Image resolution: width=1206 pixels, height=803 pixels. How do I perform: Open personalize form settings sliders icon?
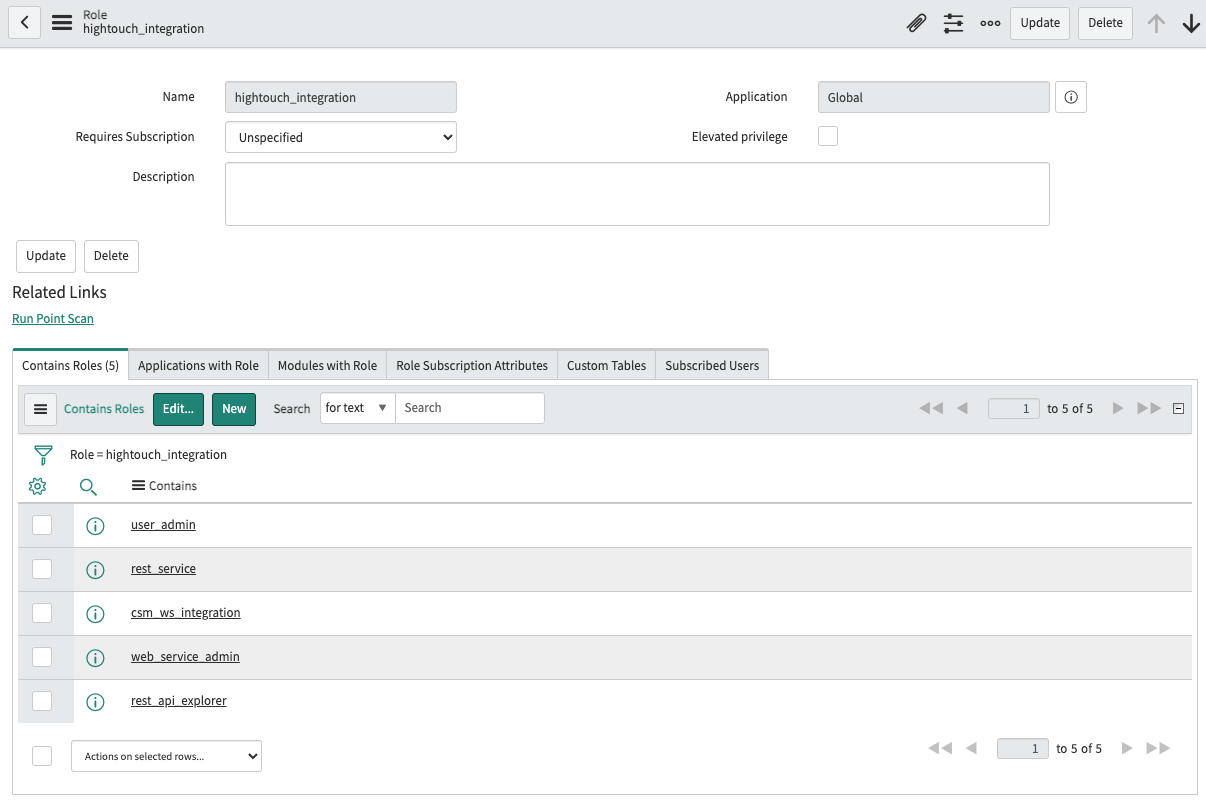click(953, 23)
